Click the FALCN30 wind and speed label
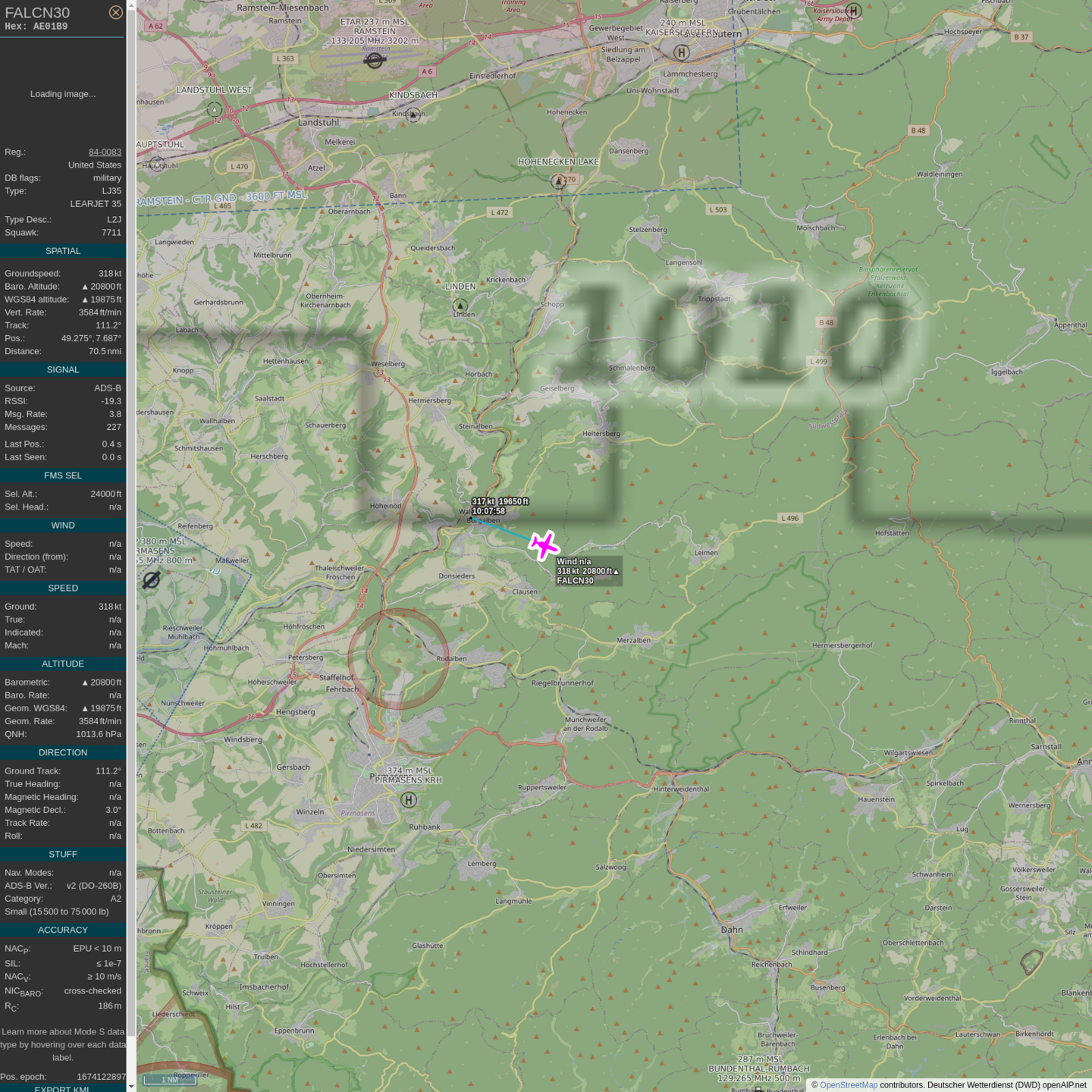 (x=588, y=571)
